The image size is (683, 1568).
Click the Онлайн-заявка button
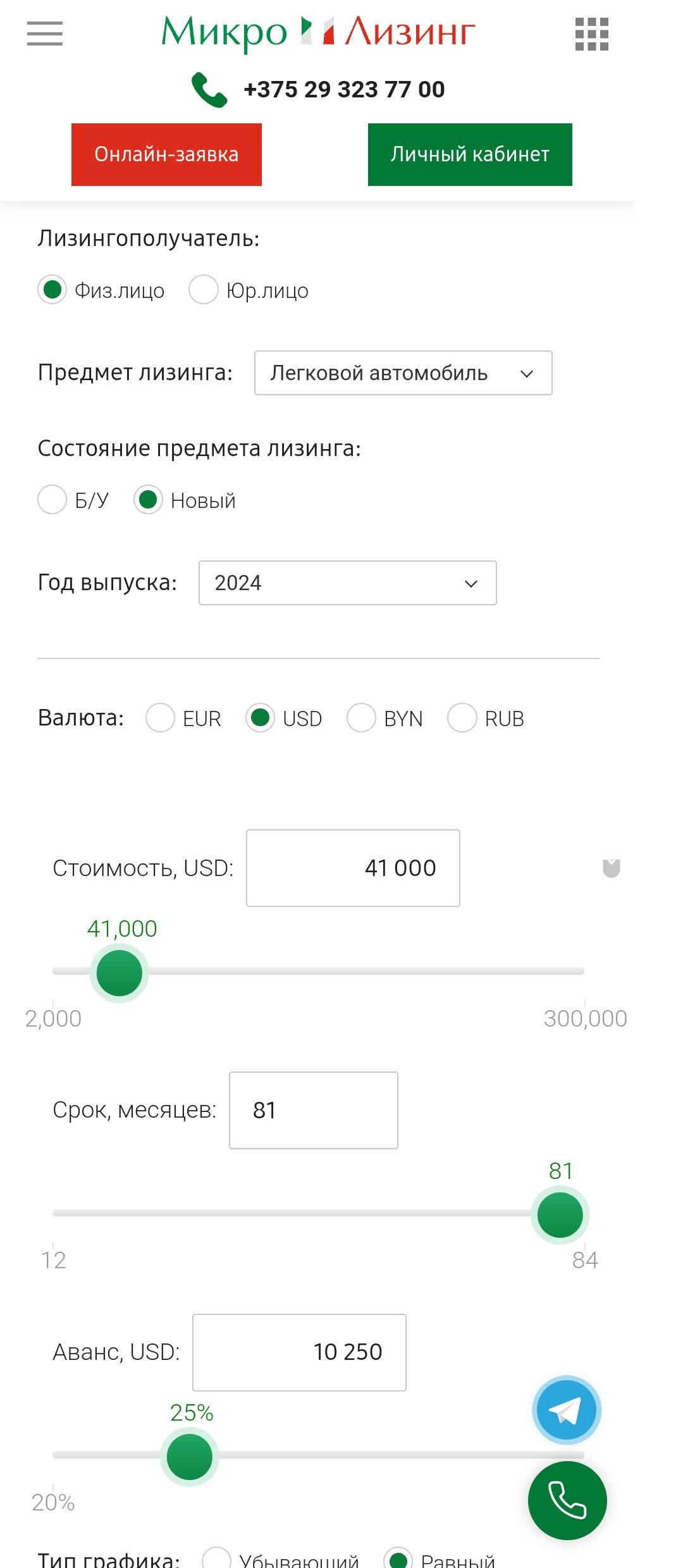pos(166,154)
